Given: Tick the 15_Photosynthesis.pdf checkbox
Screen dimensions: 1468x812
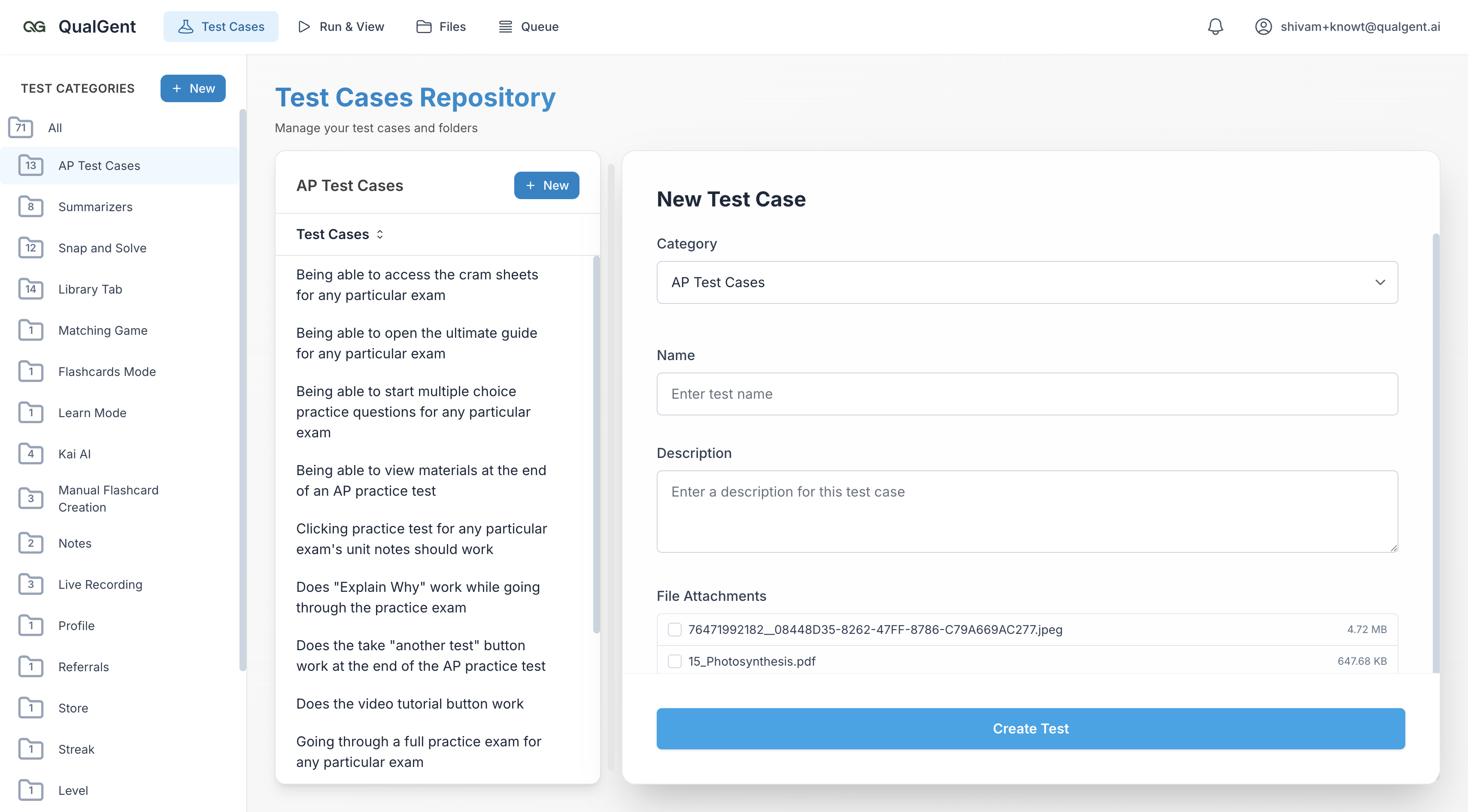Looking at the screenshot, I should pos(675,661).
